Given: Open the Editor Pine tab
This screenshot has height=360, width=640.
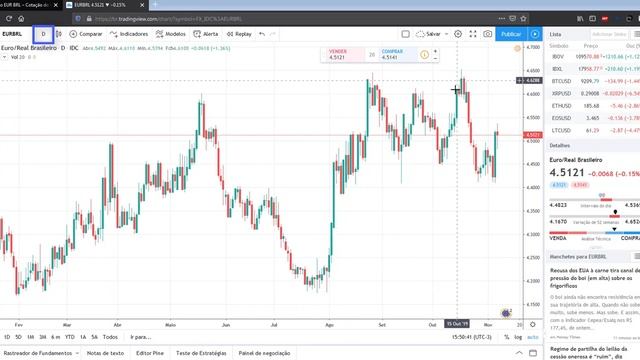Looking at the screenshot, I should 150,353.
